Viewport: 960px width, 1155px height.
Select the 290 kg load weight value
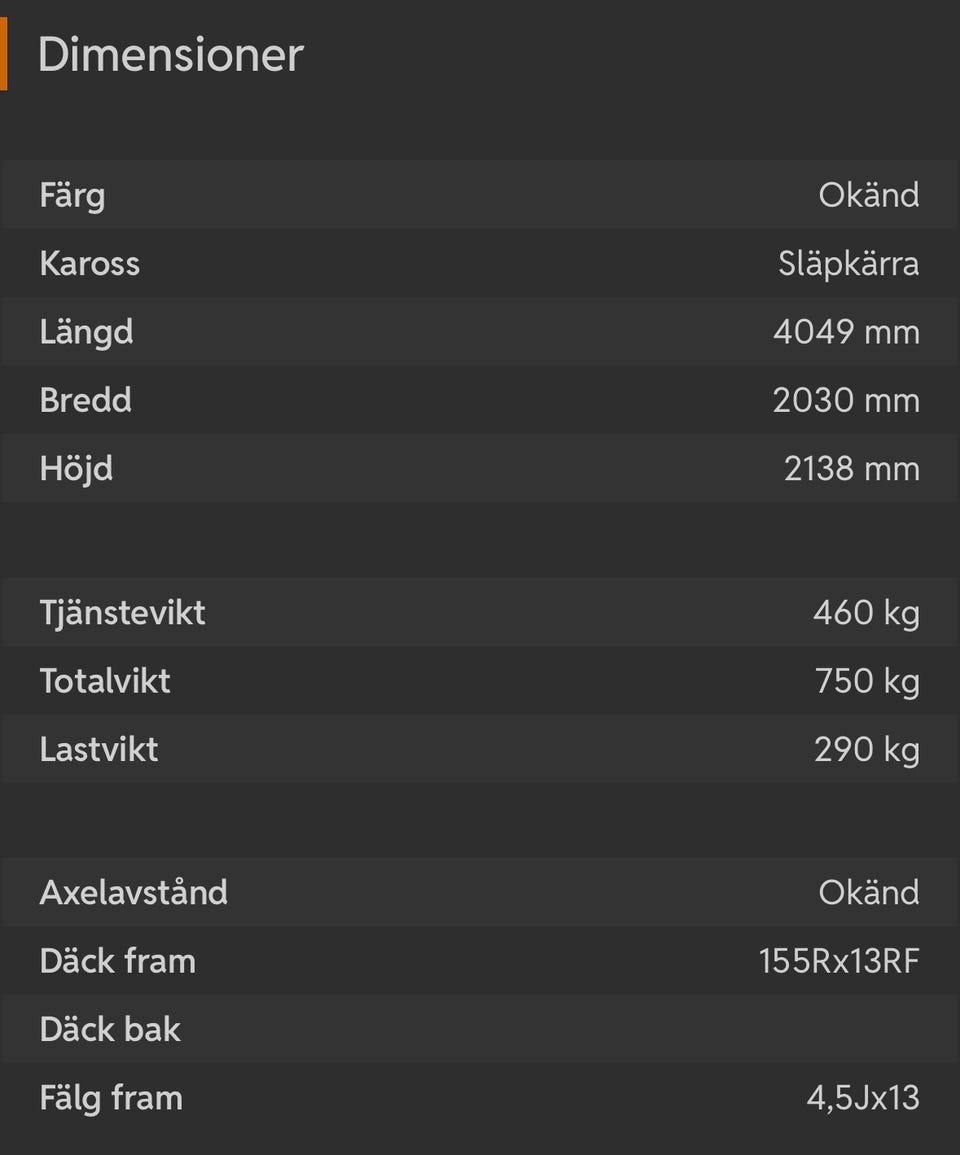pos(866,749)
